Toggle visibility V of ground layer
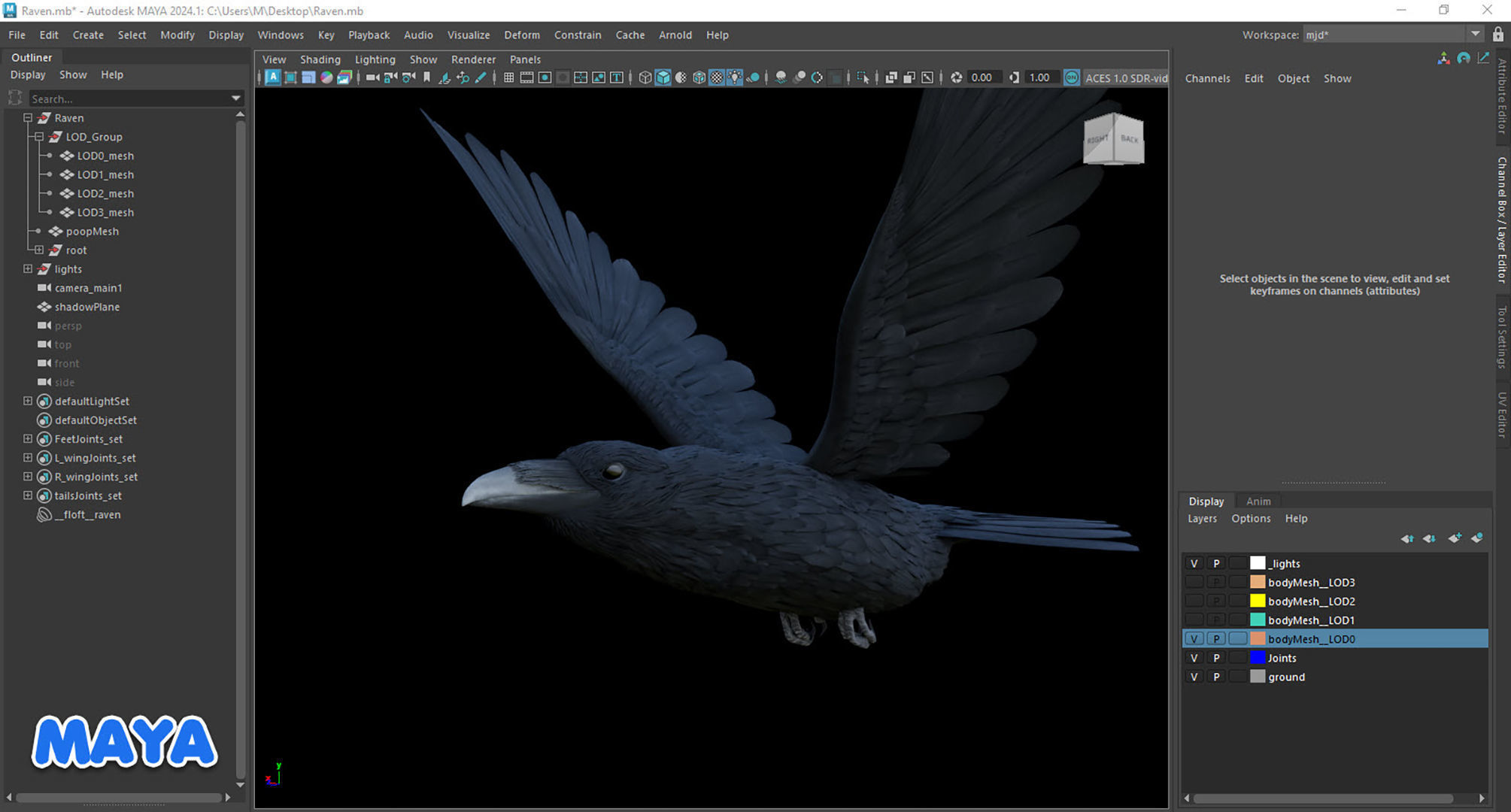 coord(1194,677)
